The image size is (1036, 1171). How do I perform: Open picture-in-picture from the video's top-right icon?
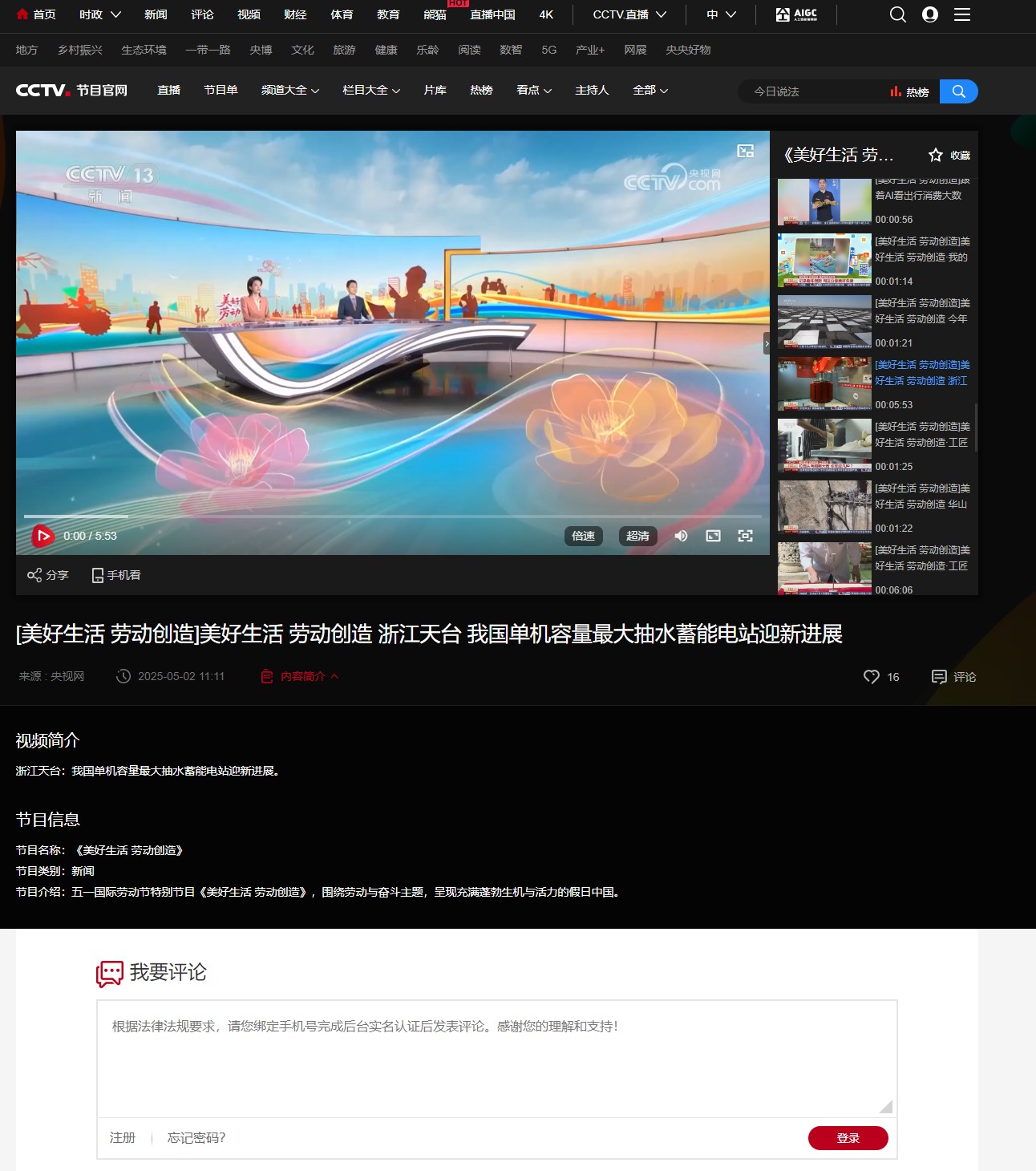(745, 152)
